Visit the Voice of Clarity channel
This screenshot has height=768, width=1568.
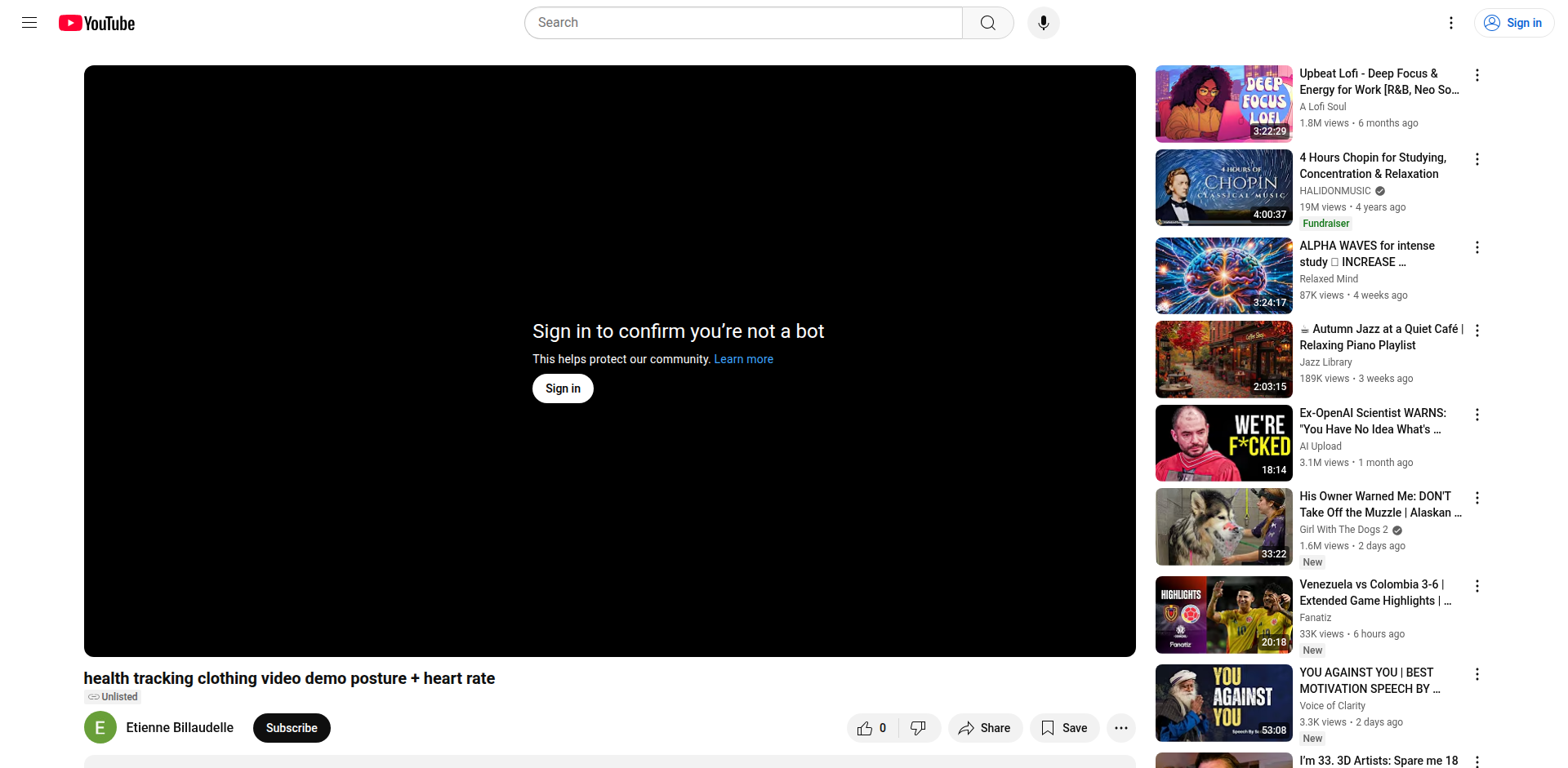click(1332, 706)
